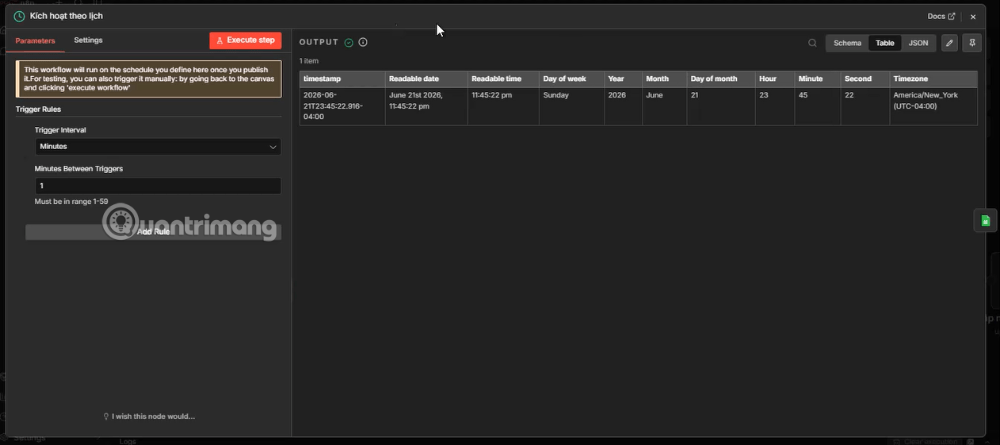Screen dimensions: 1000x445
Task: Click the Hour value 23 cell
Action: (775, 106)
